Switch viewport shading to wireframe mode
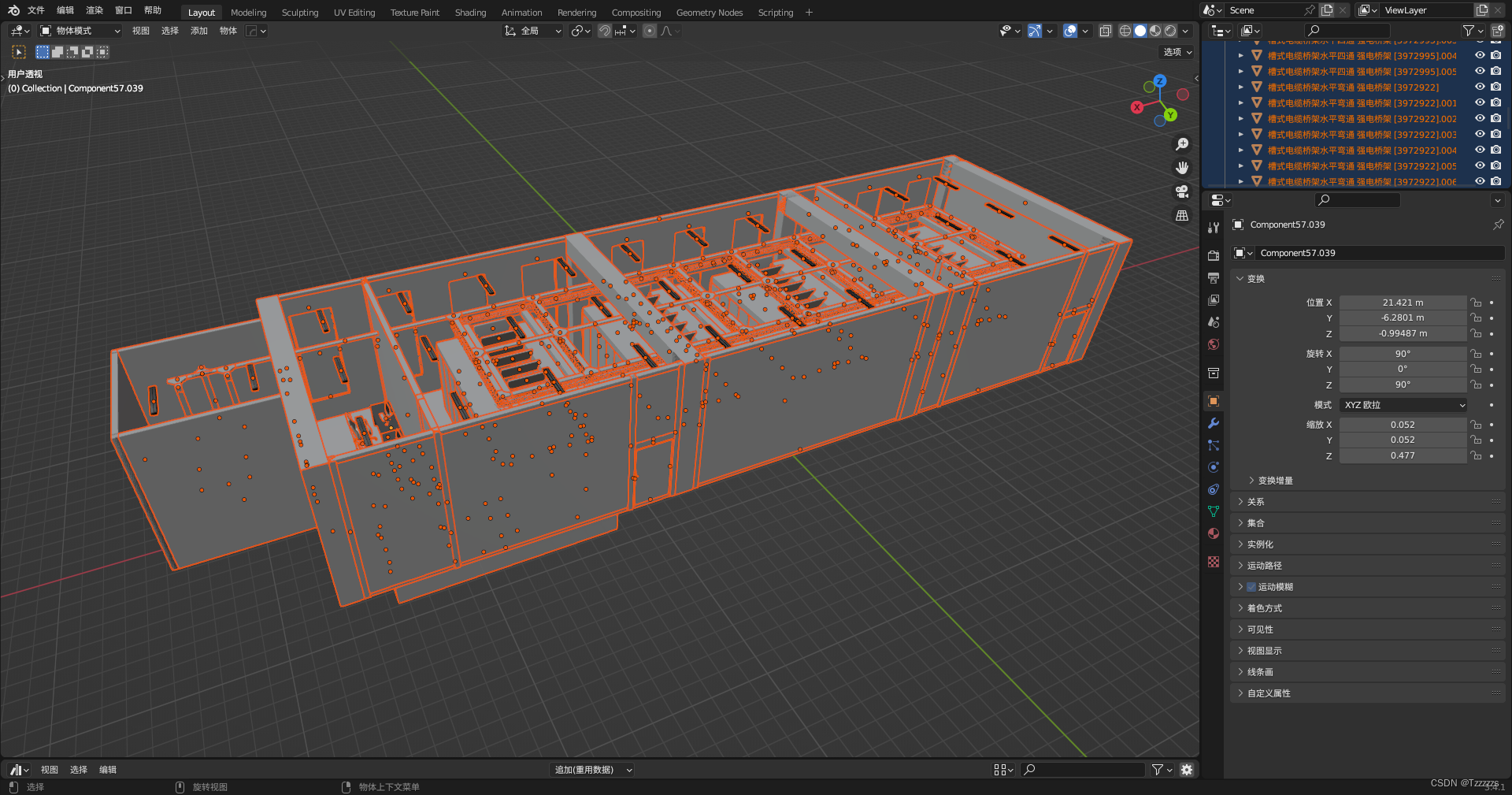Screen dimensions: 1512x795 [1125, 31]
